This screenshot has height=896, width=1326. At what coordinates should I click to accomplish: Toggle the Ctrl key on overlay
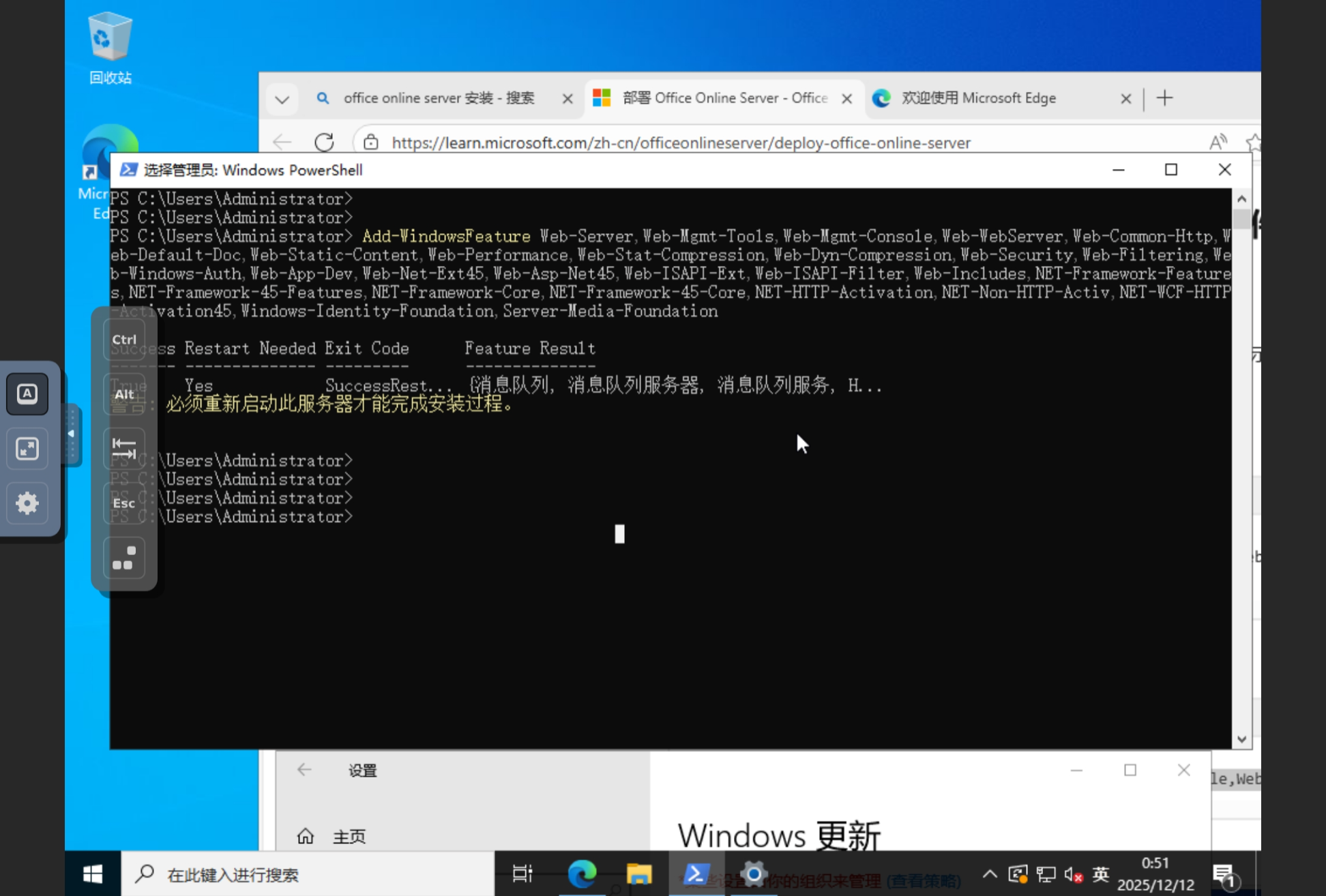[x=124, y=340]
